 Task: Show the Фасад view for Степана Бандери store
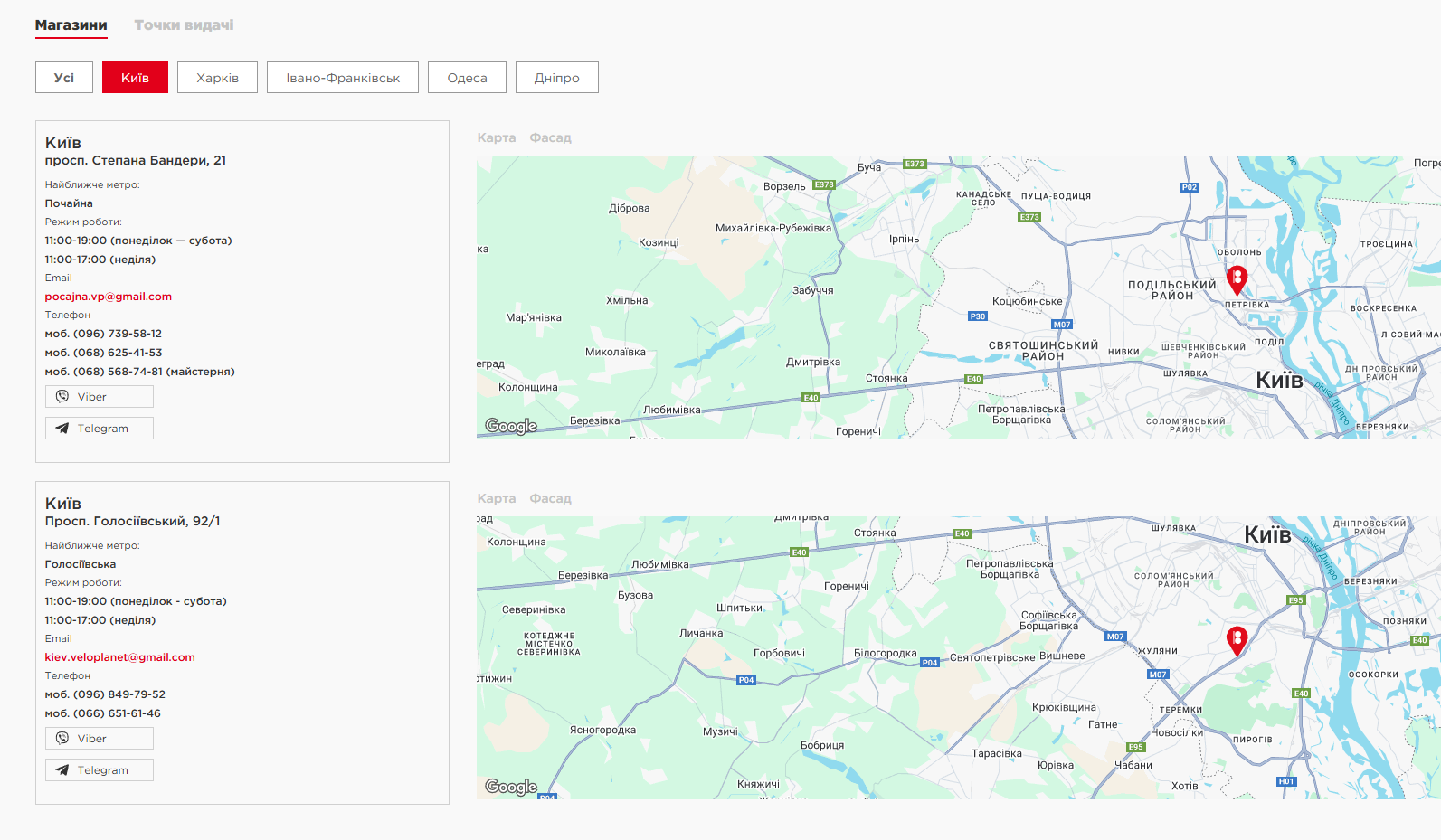551,137
